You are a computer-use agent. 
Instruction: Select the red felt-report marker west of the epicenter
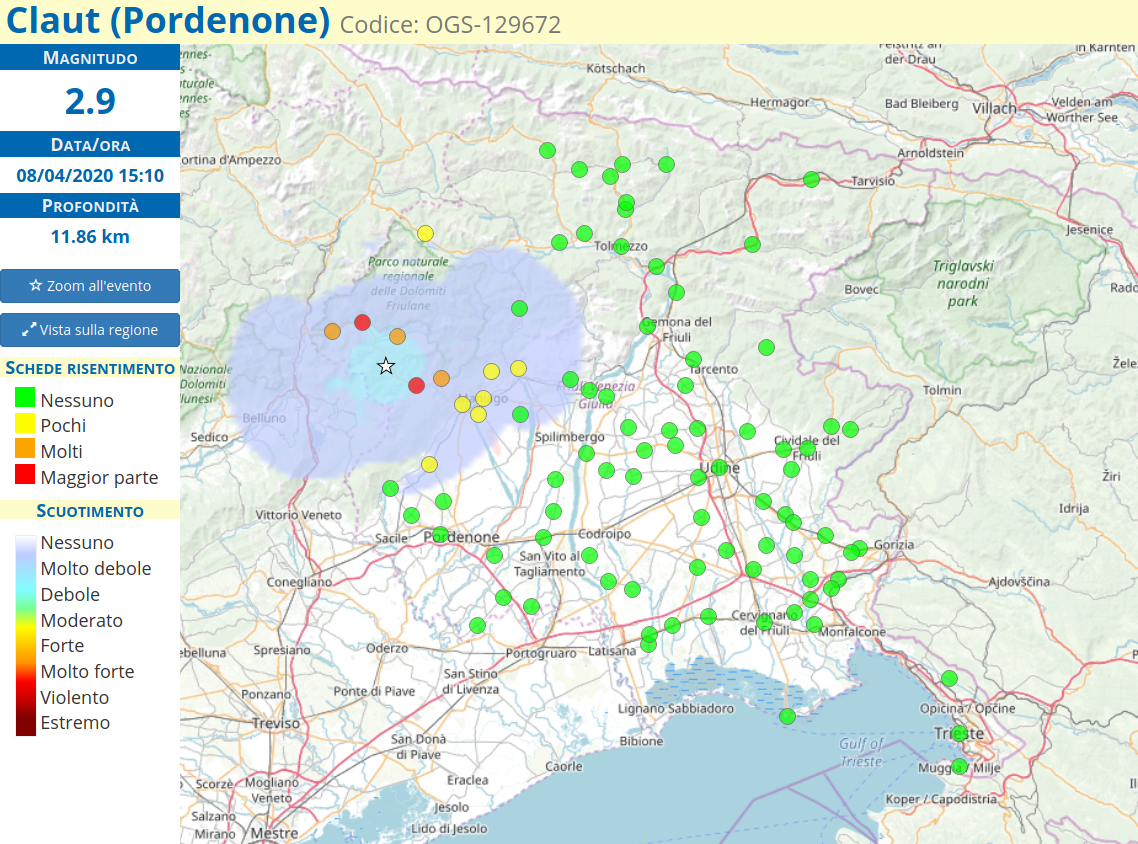(362, 323)
